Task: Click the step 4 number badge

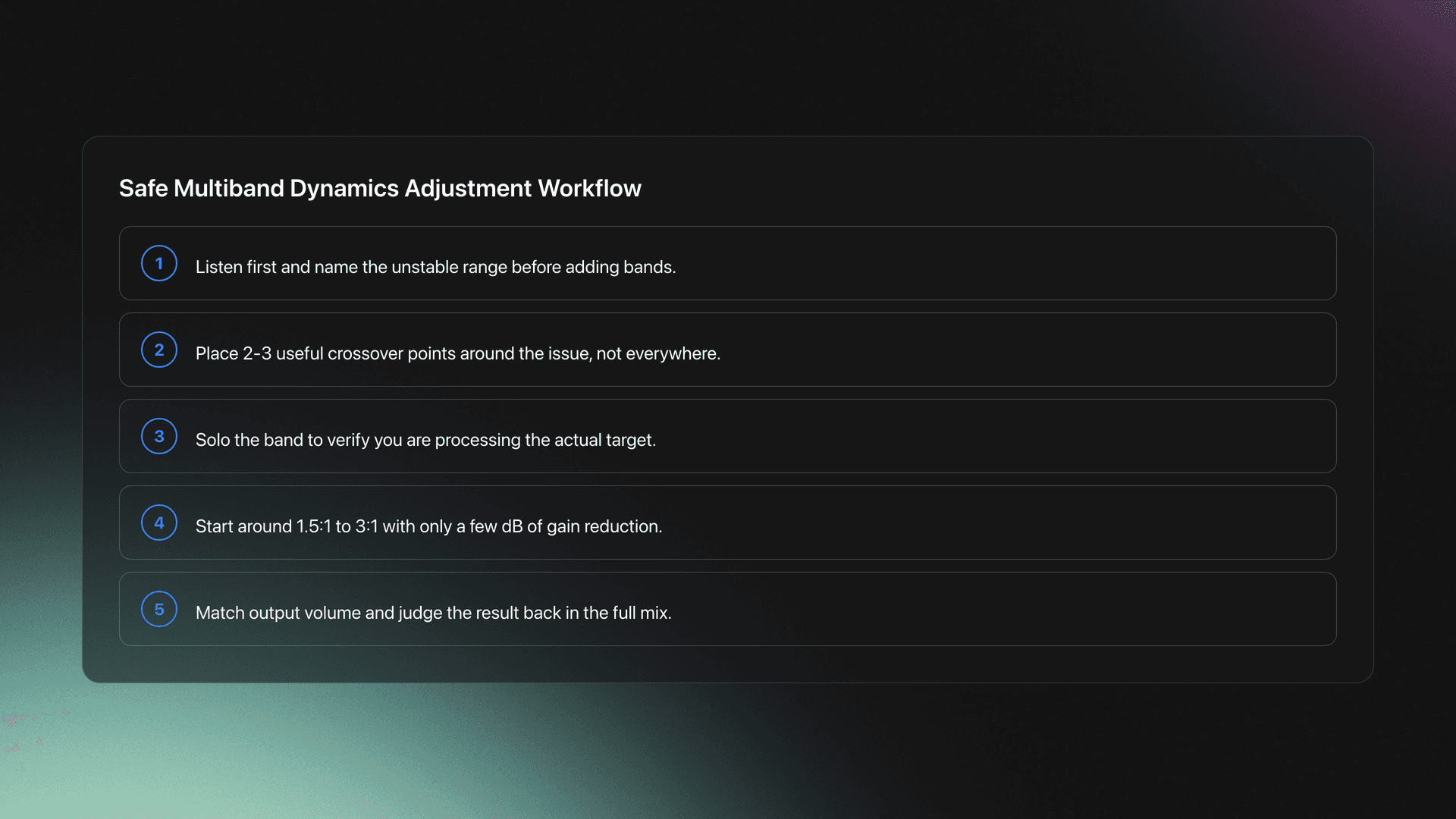Action: click(x=158, y=522)
